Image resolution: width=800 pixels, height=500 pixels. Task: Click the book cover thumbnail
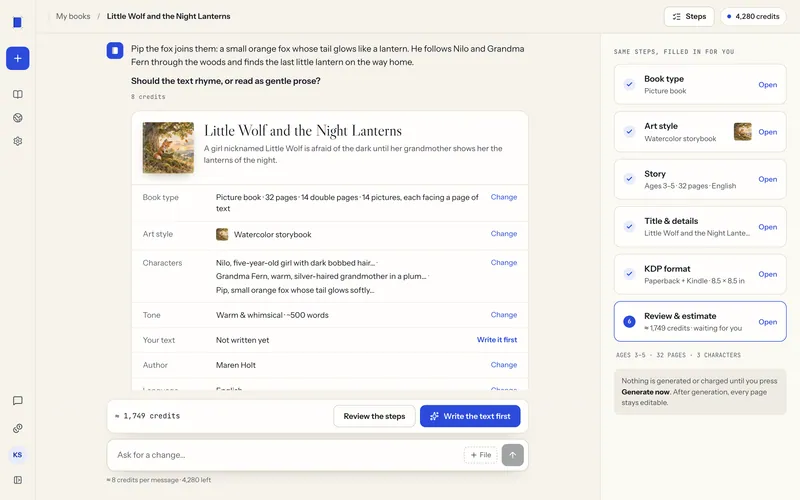coord(168,147)
